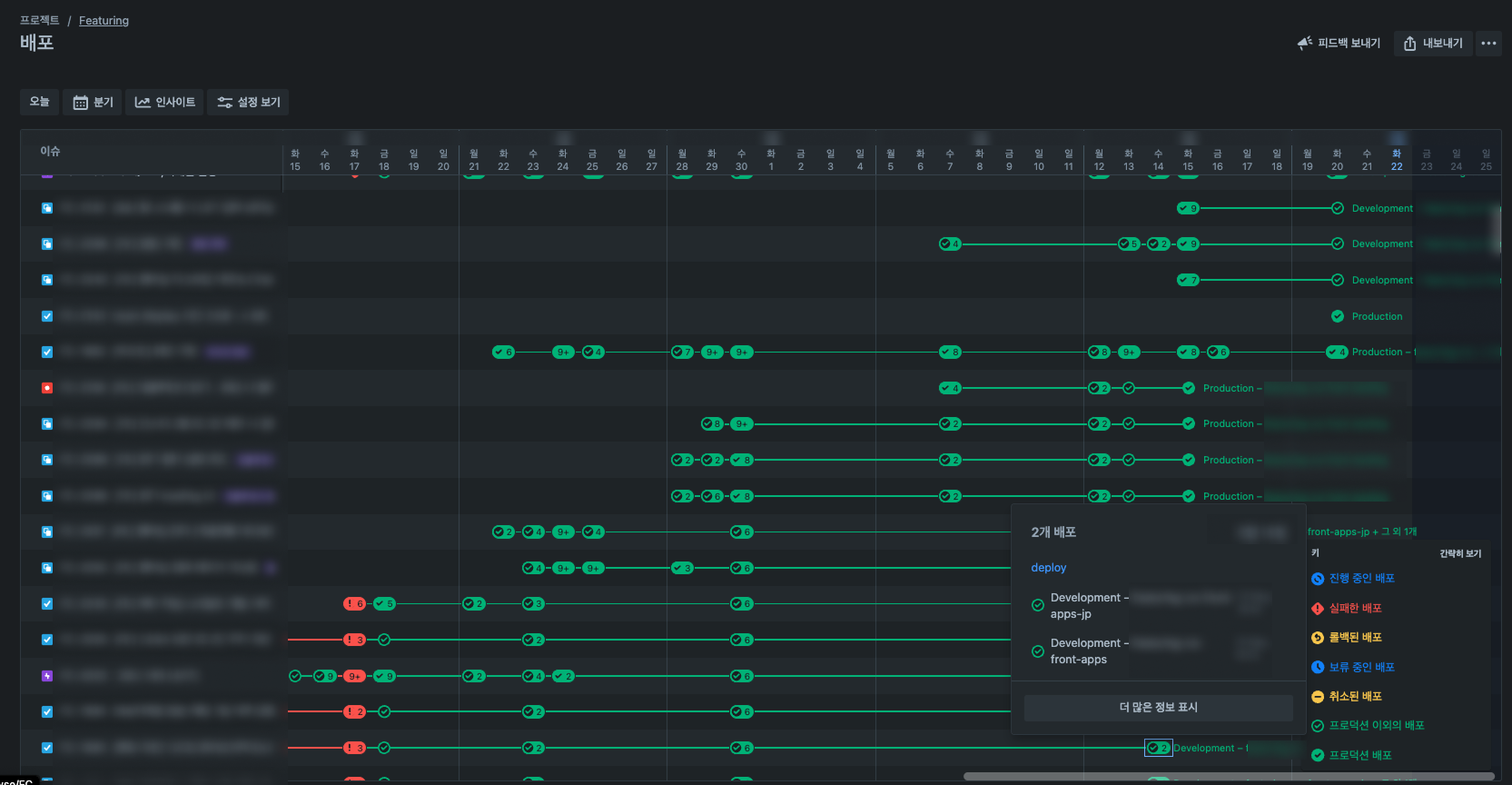1512x785 pixels.
Task: Click the success check icon beside apps-jp
Action: 1038,605
